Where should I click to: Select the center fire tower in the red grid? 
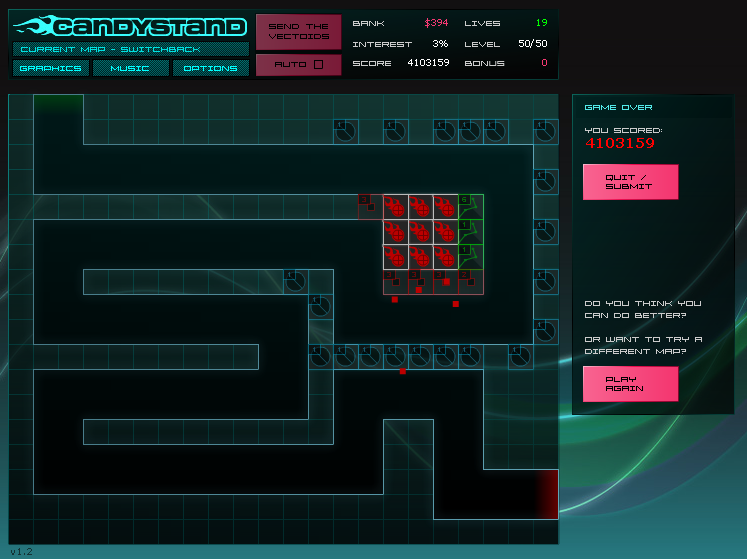(420, 231)
